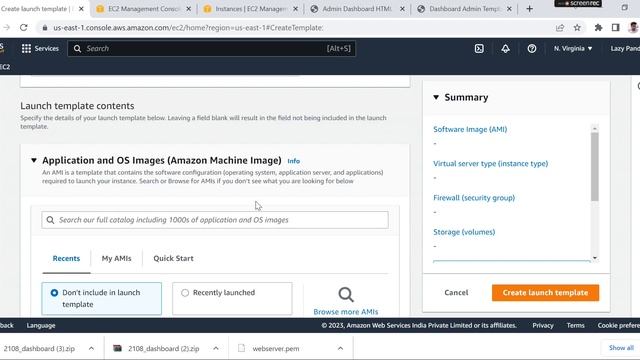The height and width of the screenshot is (360, 640).
Task: Open Virtual server type summary link
Action: coord(490,164)
